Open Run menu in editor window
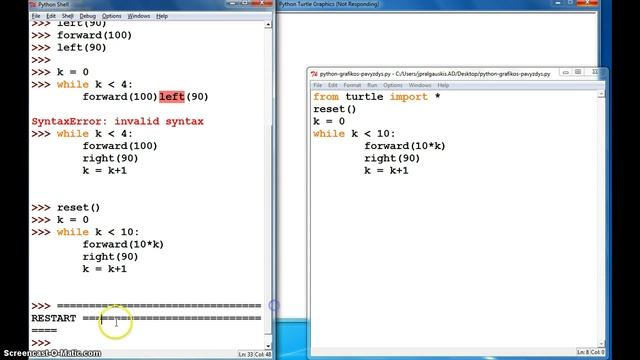 372,85
